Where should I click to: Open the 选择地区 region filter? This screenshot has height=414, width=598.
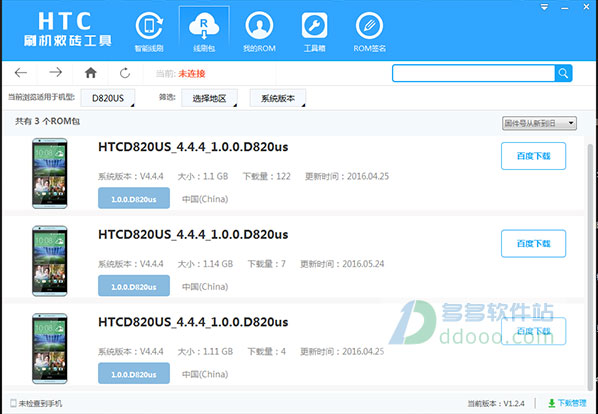point(209,98)
